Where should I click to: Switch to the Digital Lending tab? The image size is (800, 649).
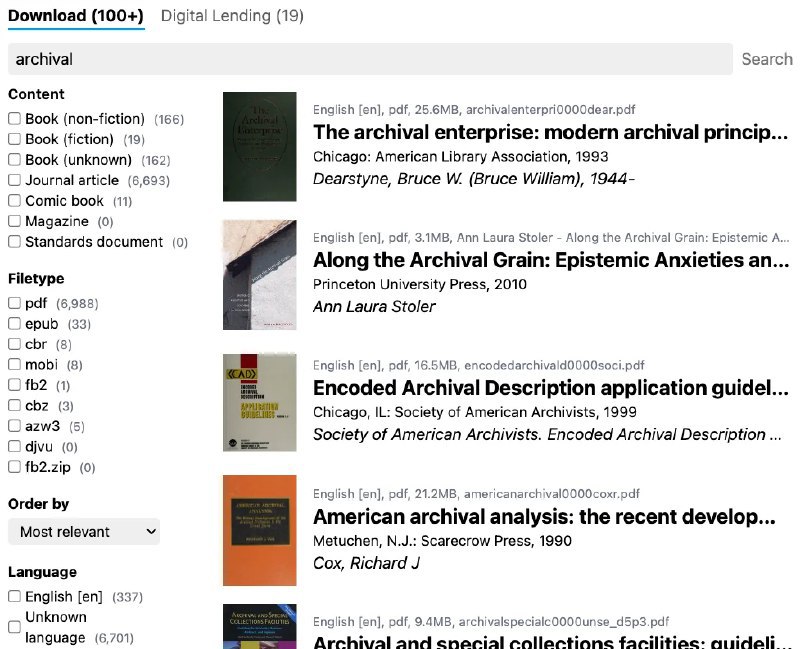tap(232, 16)
